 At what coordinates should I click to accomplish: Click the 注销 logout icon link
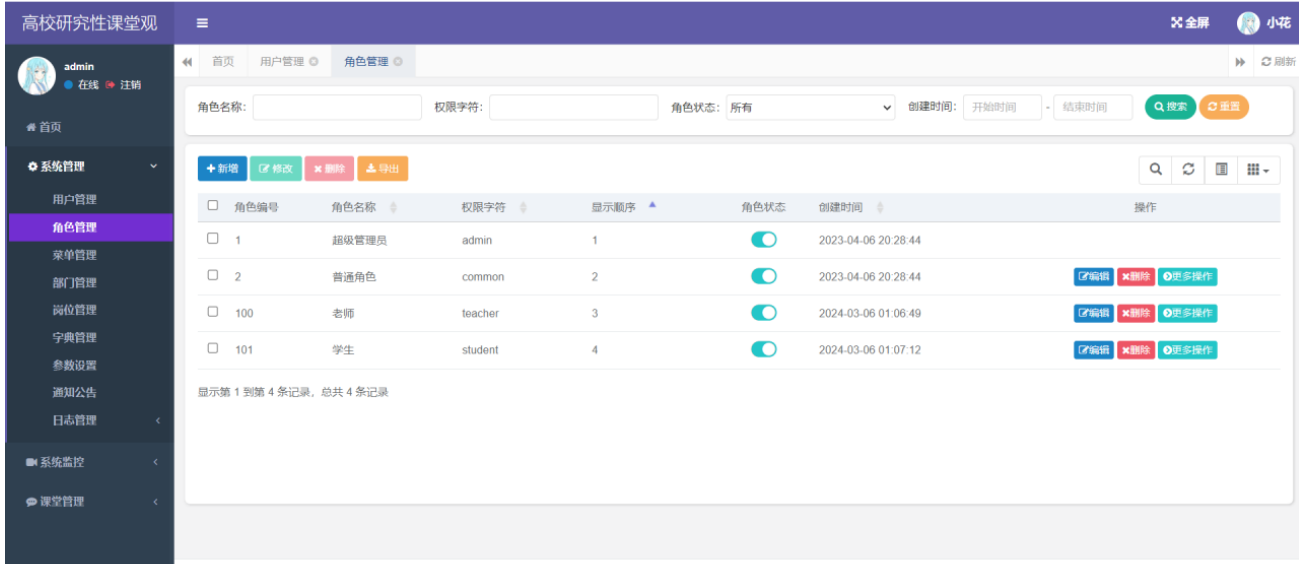tap(123, 85)
